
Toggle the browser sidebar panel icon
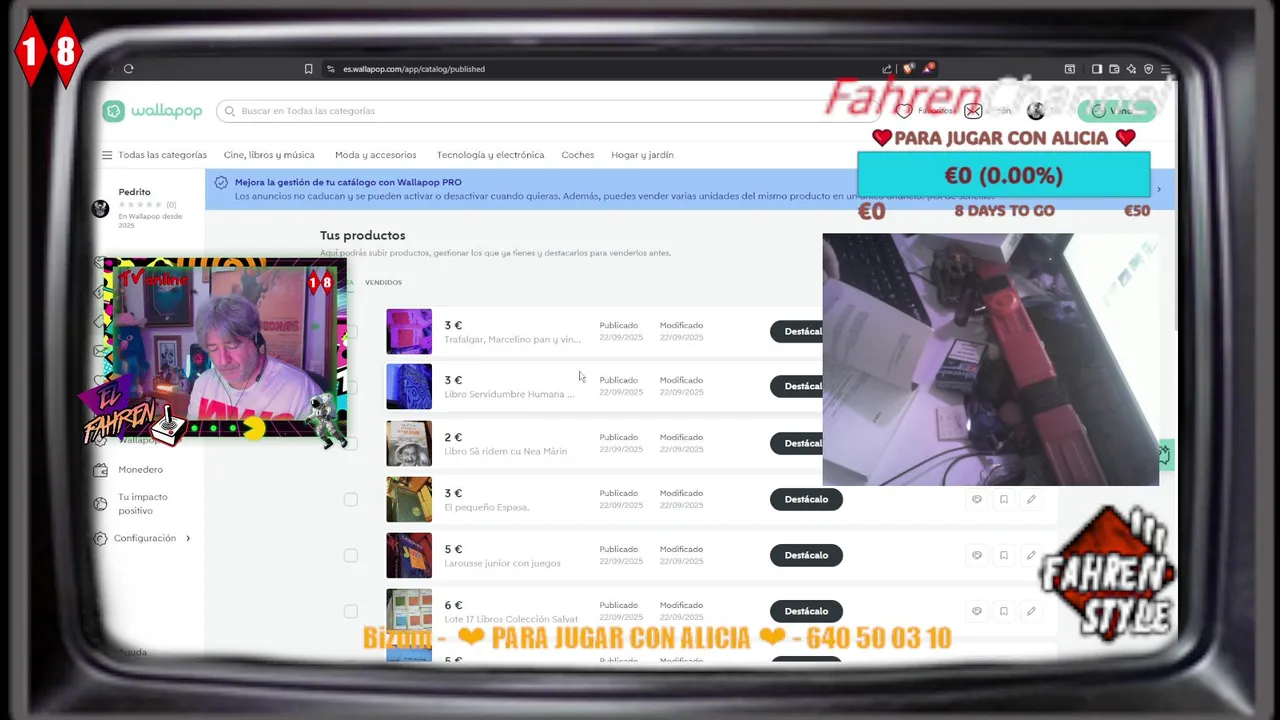1096,69
